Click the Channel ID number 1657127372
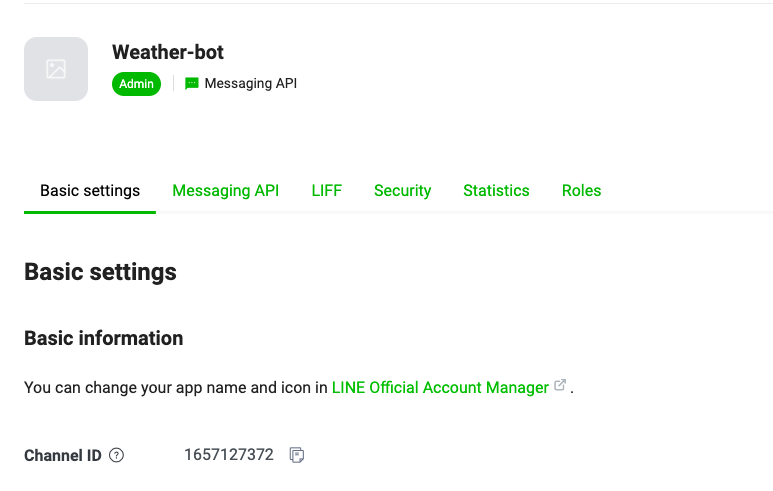Screen dimensions: 773x491 click(229, 455)
